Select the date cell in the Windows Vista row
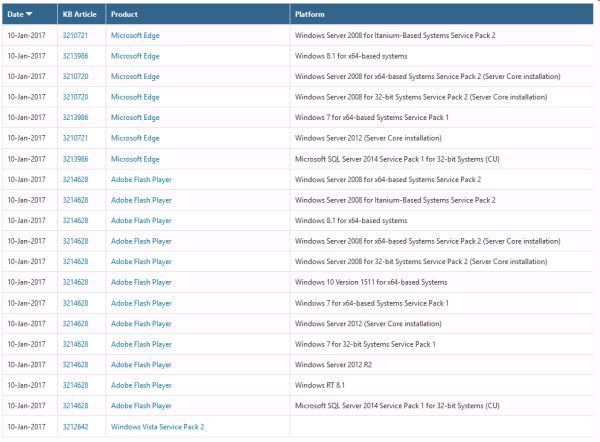600x442 pixels. point(26,427)
